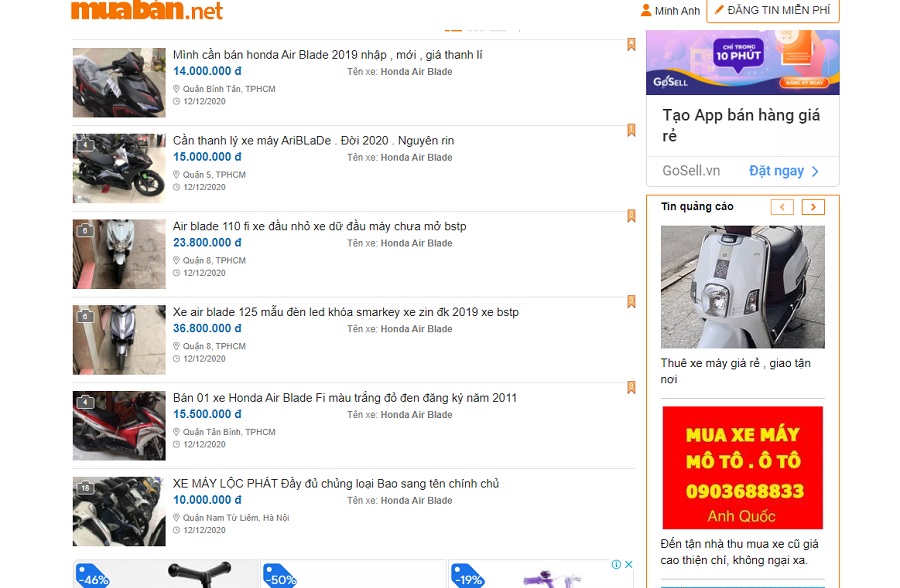Viewport: 900px width, 588px height.
Task: Click the 14.000.000 đ price
Action: click(207, 71)
